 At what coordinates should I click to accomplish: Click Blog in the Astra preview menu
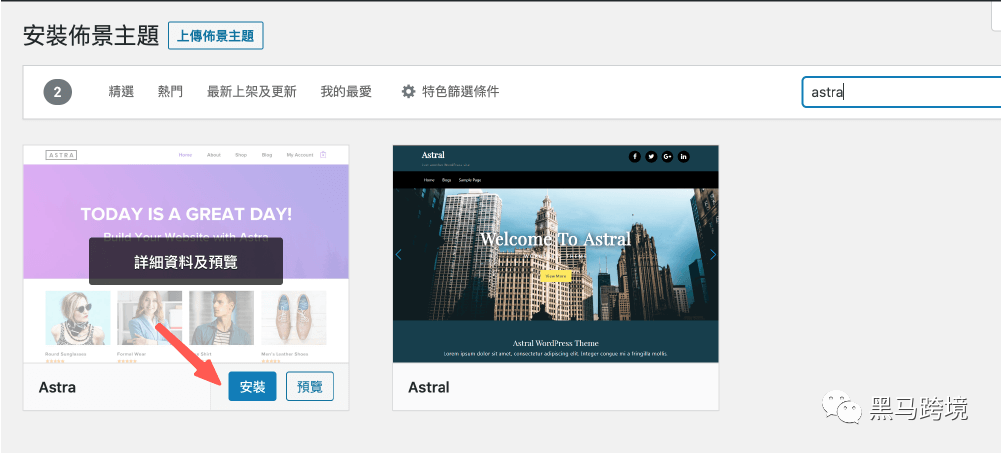pos(267,155)
